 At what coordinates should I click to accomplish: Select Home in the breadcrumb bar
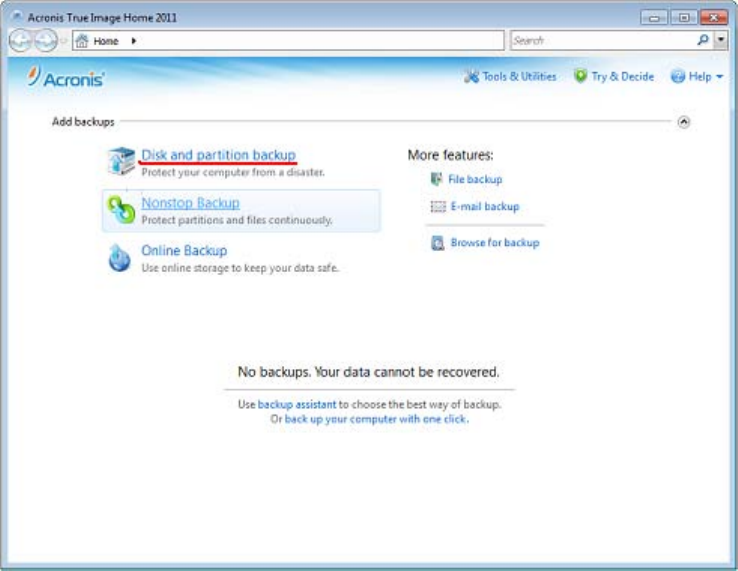point(105,41)
